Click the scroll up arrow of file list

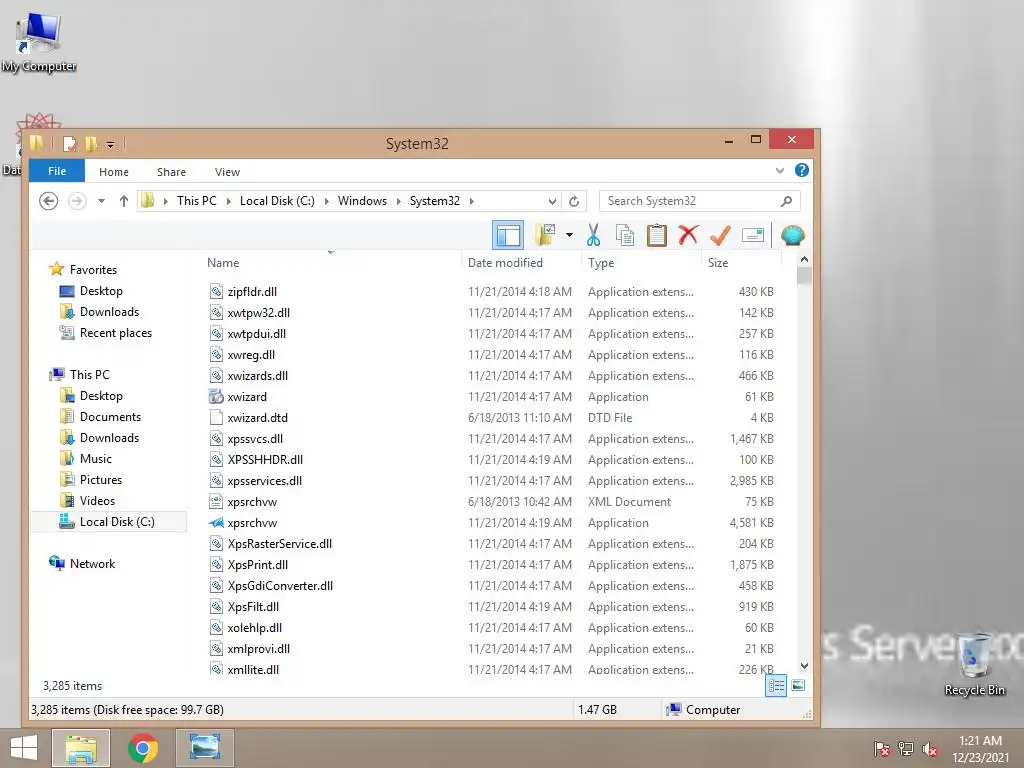805,259
